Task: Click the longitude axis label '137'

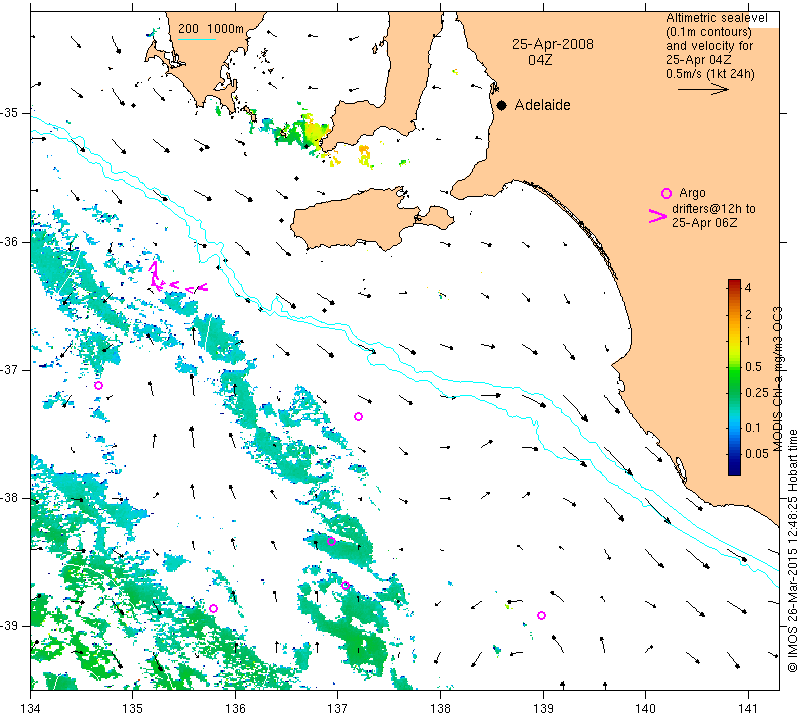Action: 337,708
